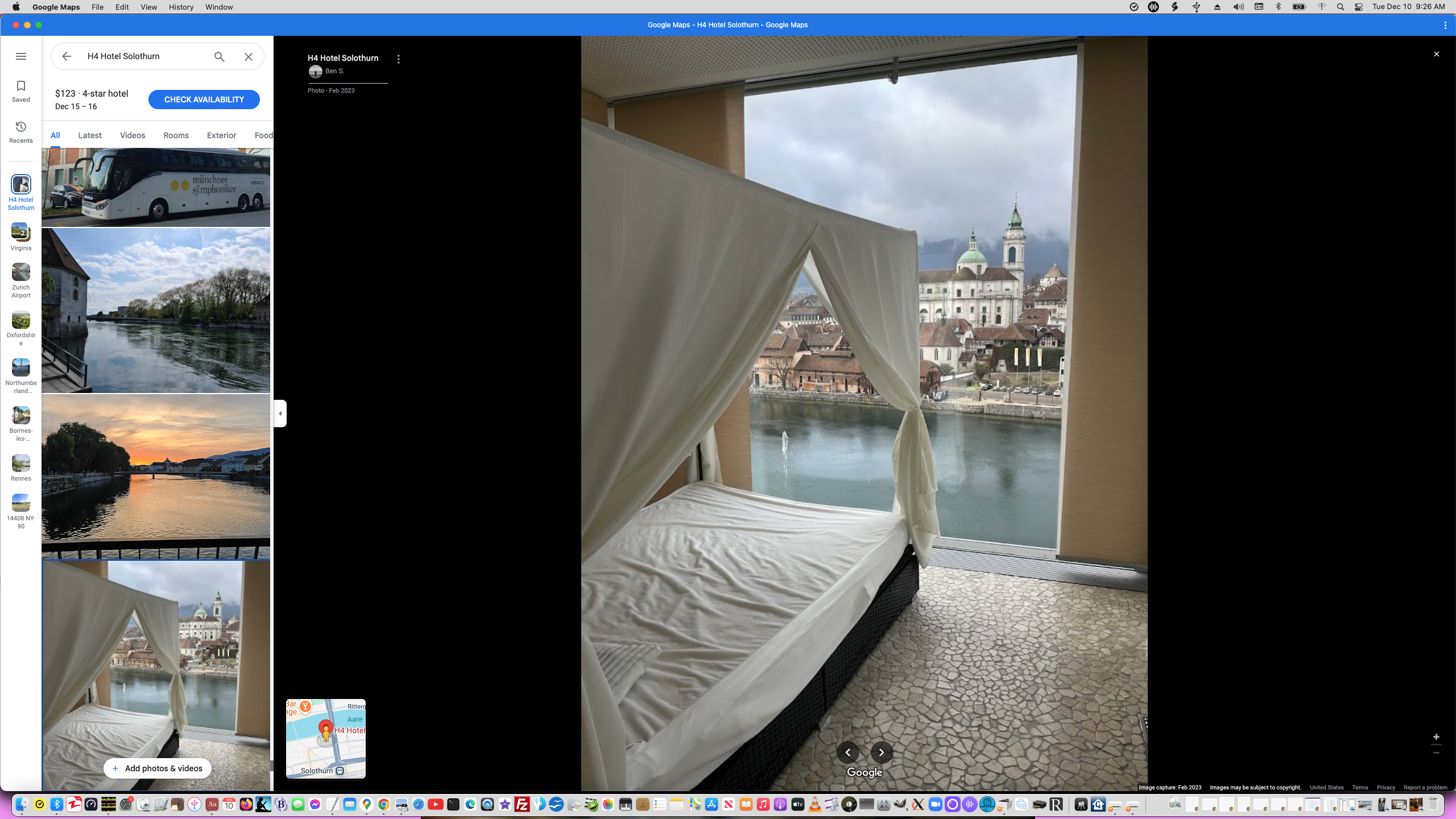Select the sunset river photo thumbnail

tap(156, 466)
